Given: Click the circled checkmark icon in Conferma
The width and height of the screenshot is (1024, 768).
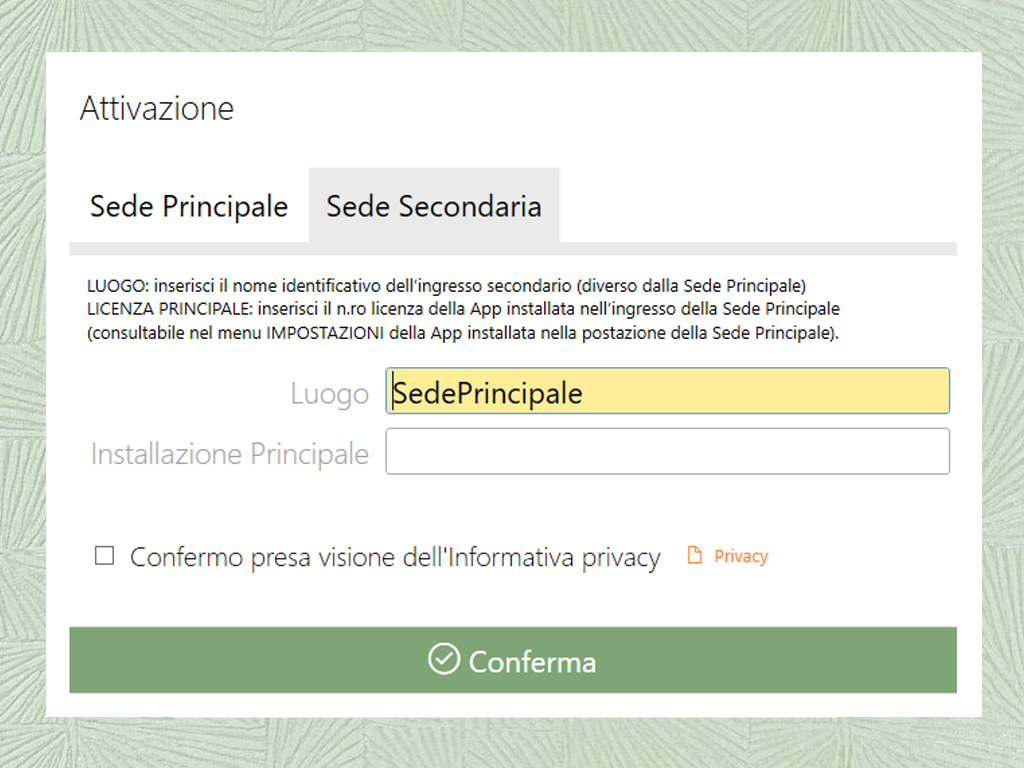Looking at the screenshot, I should (x=444, y=659).
